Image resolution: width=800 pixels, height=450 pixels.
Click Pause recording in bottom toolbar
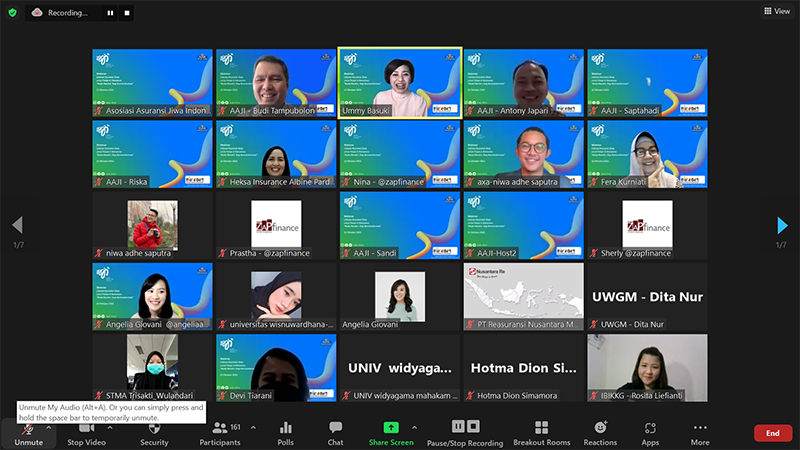458,427
